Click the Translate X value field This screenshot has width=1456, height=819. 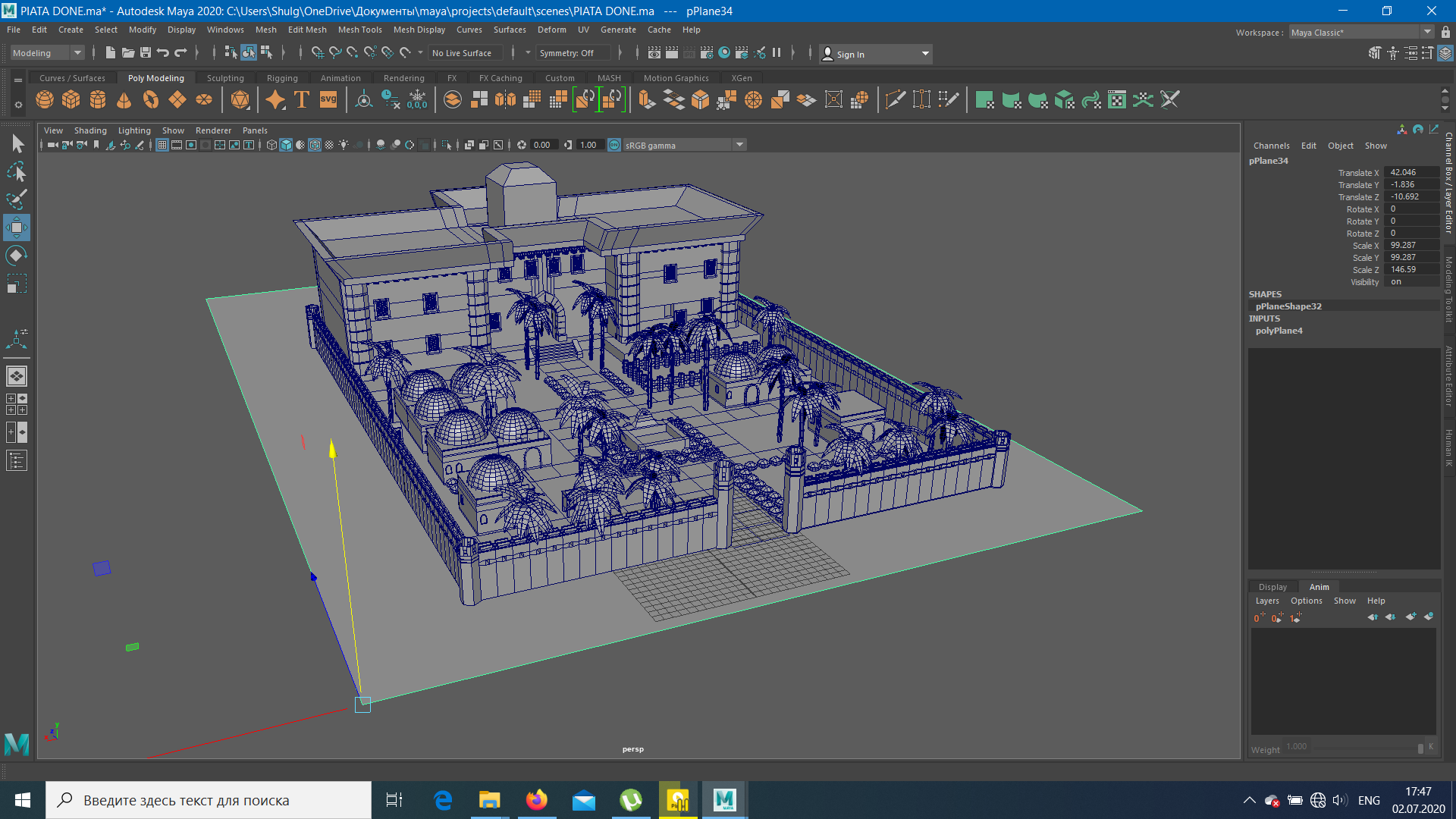coord(1410,172)
